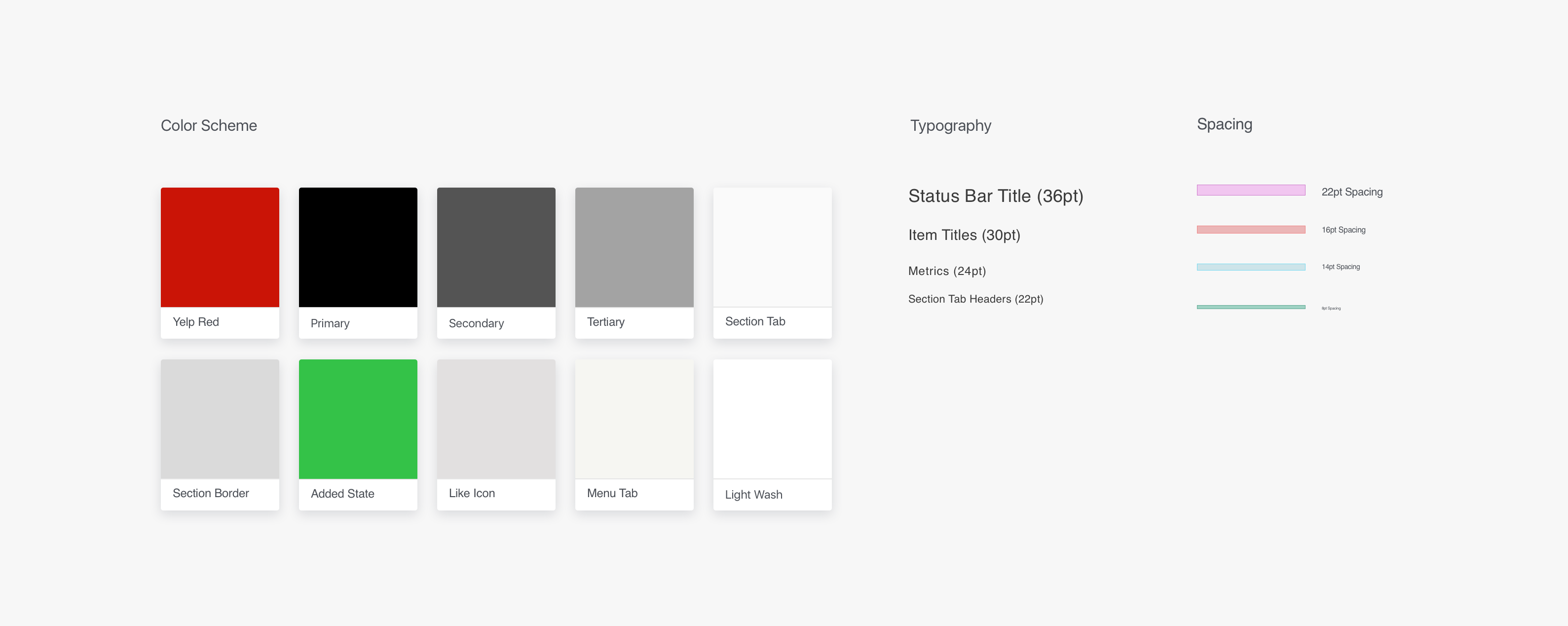1568x626 pixels.
Task: Select the black Primary color swatch
Action: (358, 247)
